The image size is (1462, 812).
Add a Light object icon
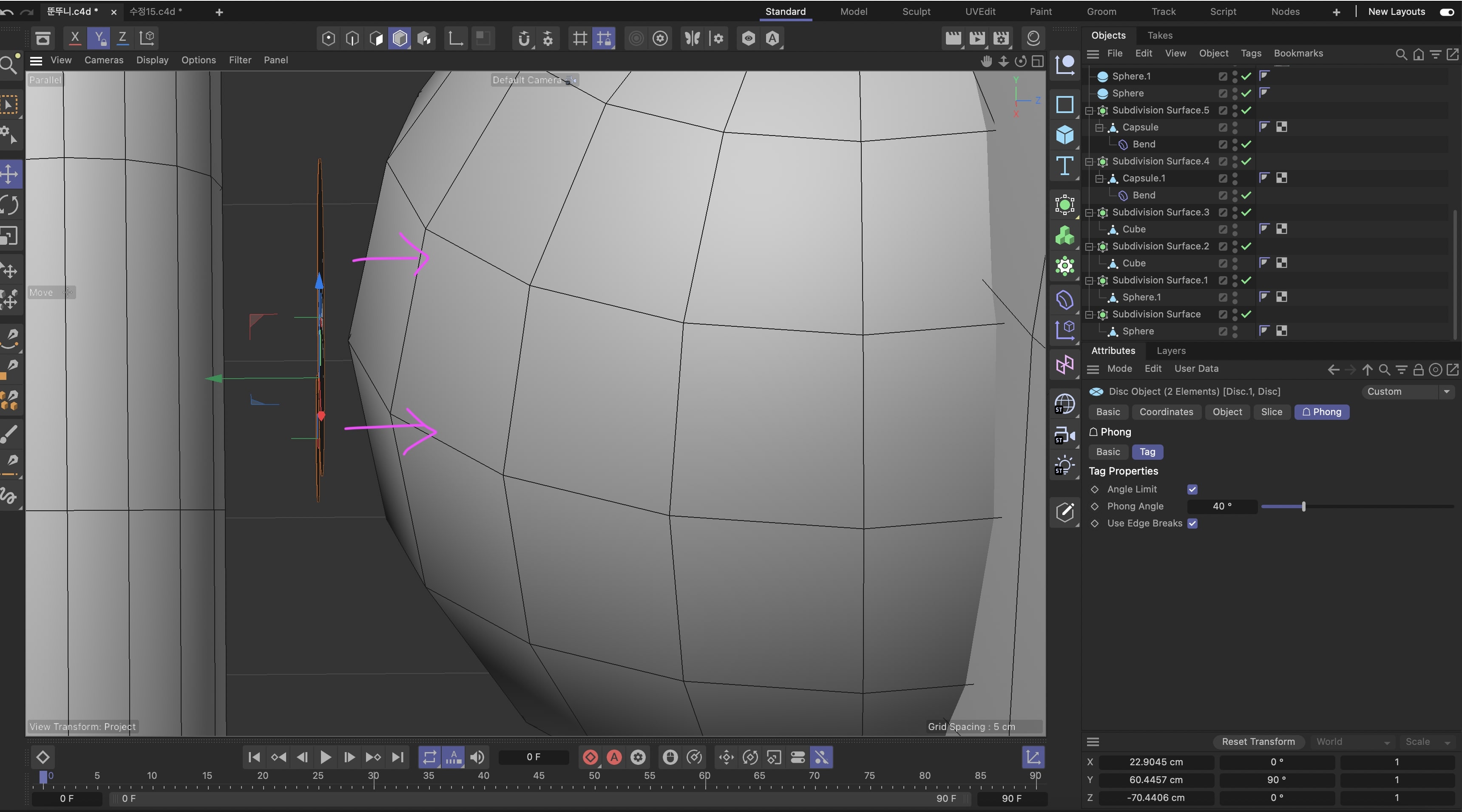click(x=1065, y=466)
